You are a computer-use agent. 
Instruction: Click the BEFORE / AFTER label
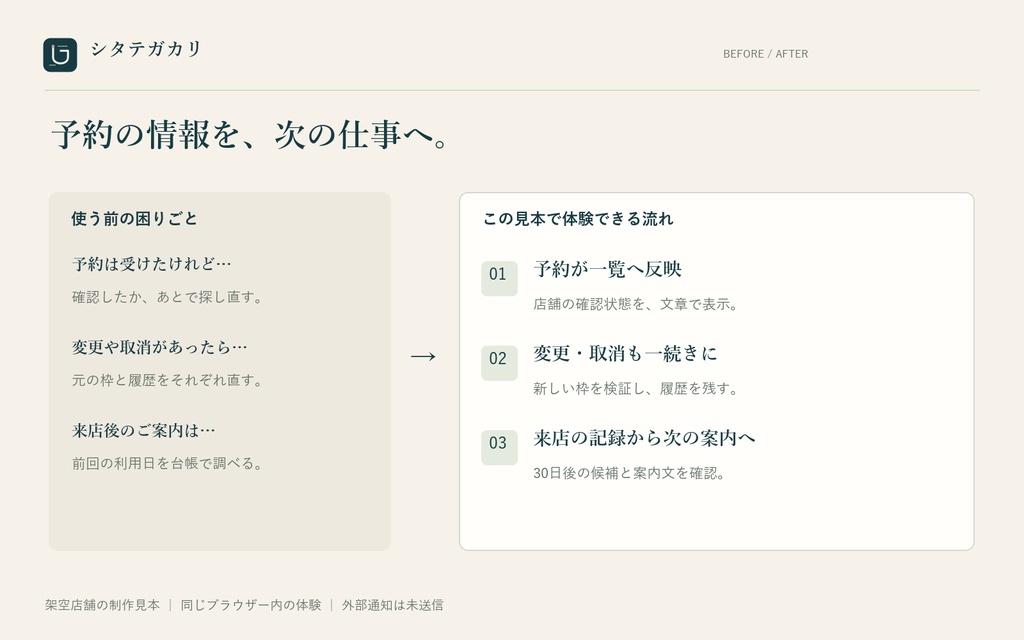click(765, 54)
